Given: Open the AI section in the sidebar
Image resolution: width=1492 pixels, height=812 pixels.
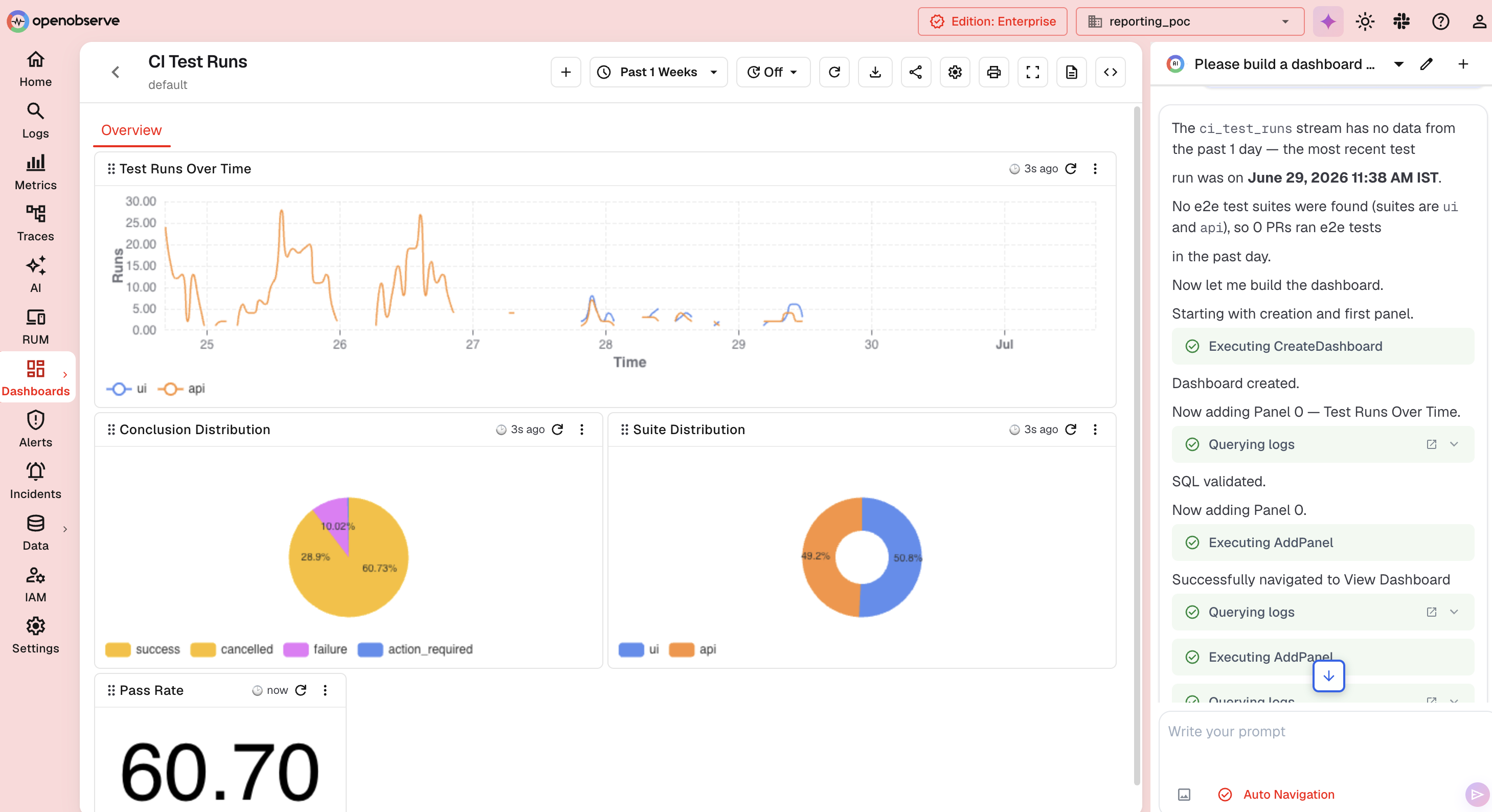Looking at the screenshot, I should click(35, 275).
